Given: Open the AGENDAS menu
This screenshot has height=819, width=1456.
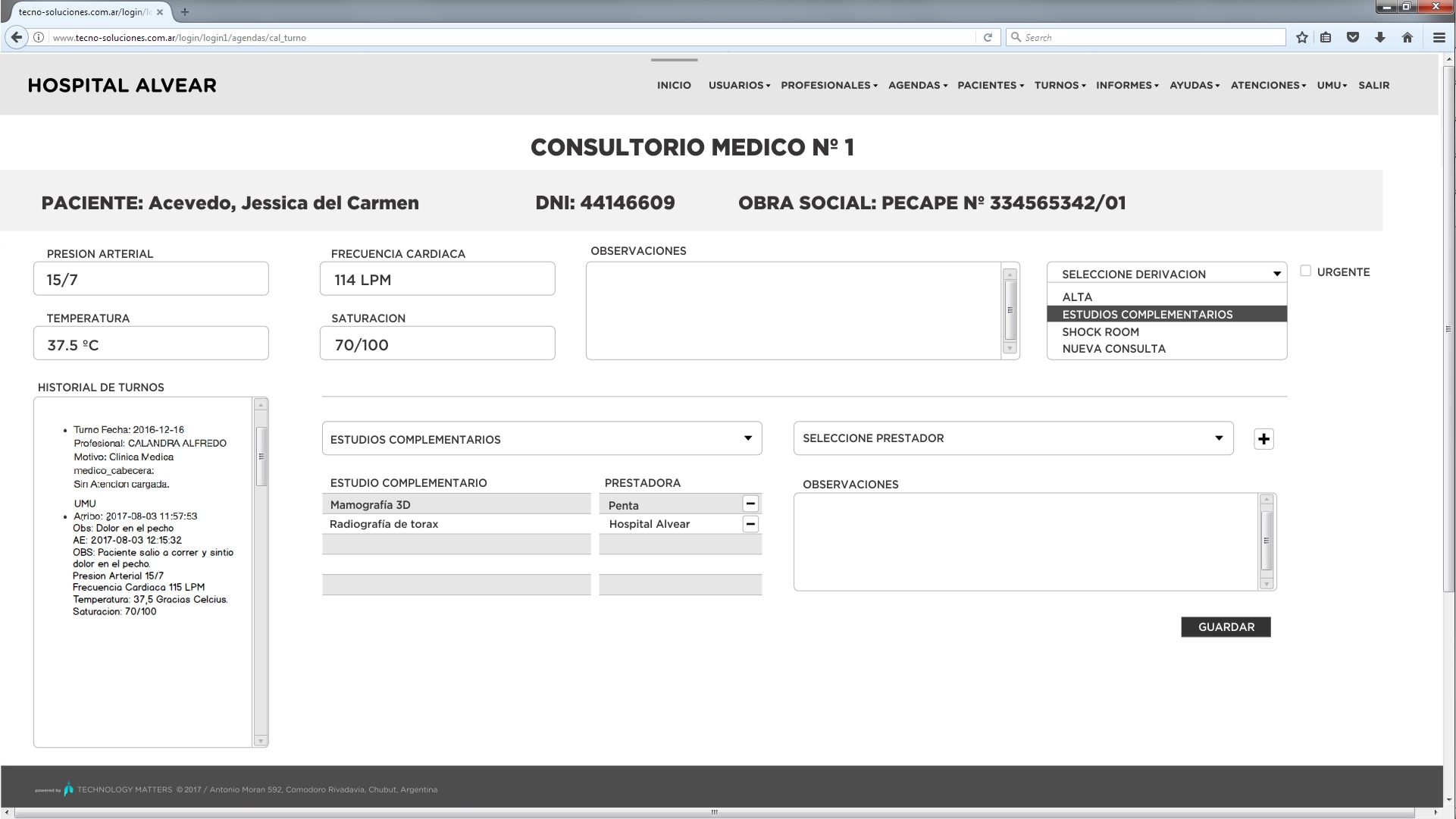Looking at the screenshot, I should click(918, 86).
